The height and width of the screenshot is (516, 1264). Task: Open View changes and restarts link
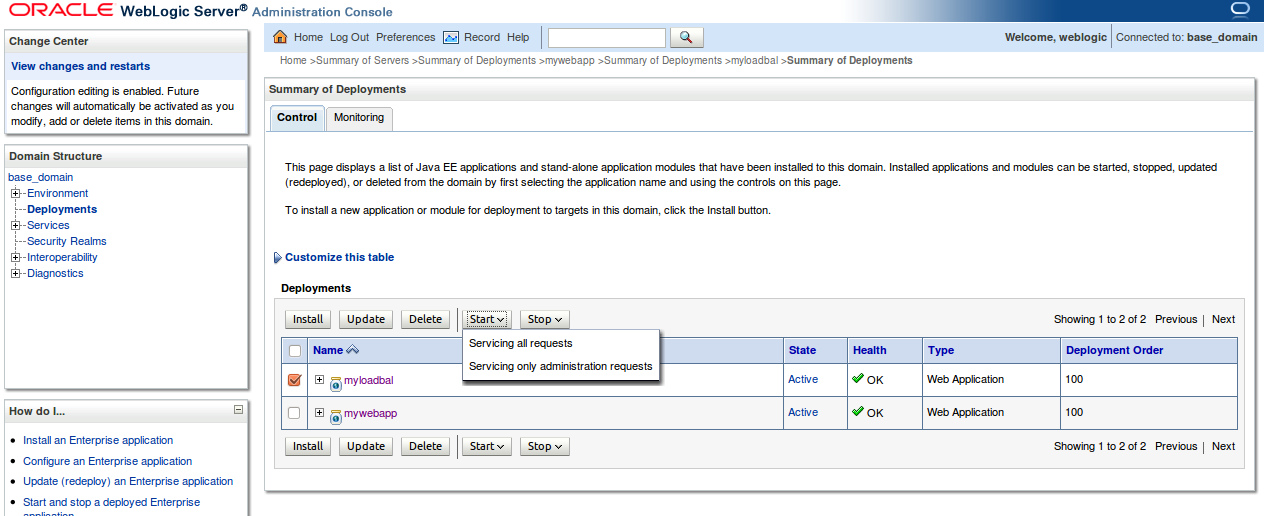coord(80,66)
